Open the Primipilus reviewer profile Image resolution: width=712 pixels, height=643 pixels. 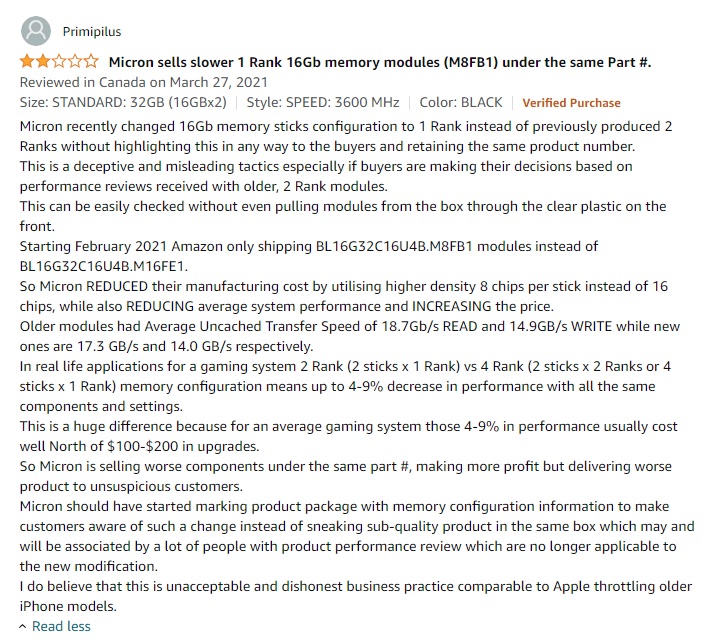pos(94,32)
